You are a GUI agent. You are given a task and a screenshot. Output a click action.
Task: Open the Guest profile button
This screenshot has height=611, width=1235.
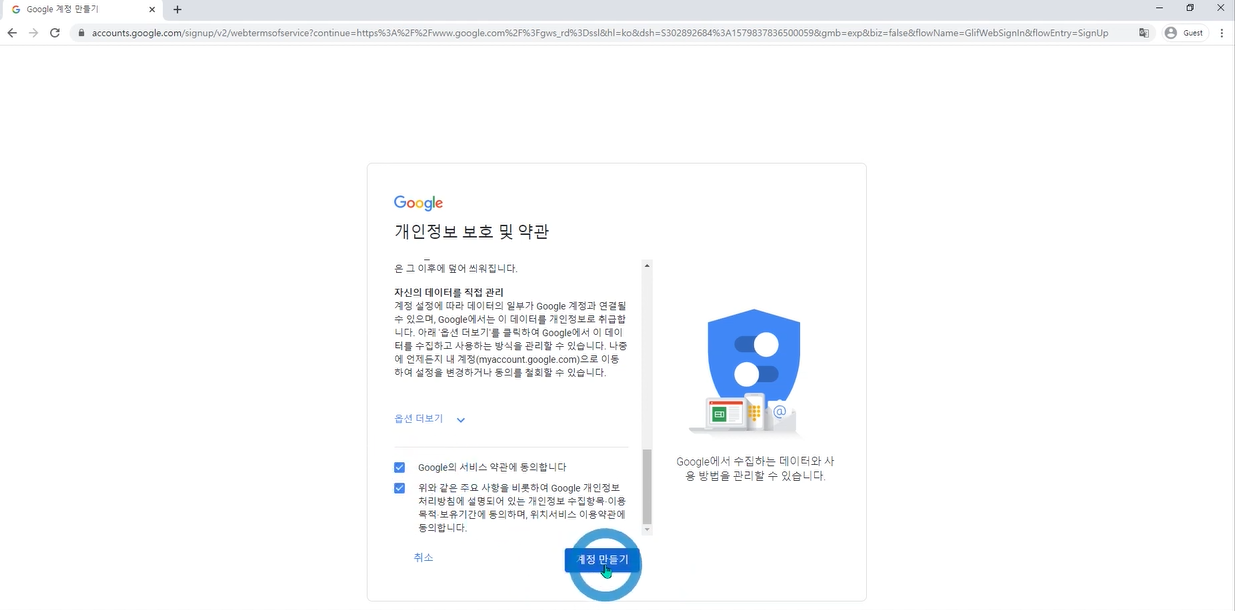click(x=1184, y=33)
